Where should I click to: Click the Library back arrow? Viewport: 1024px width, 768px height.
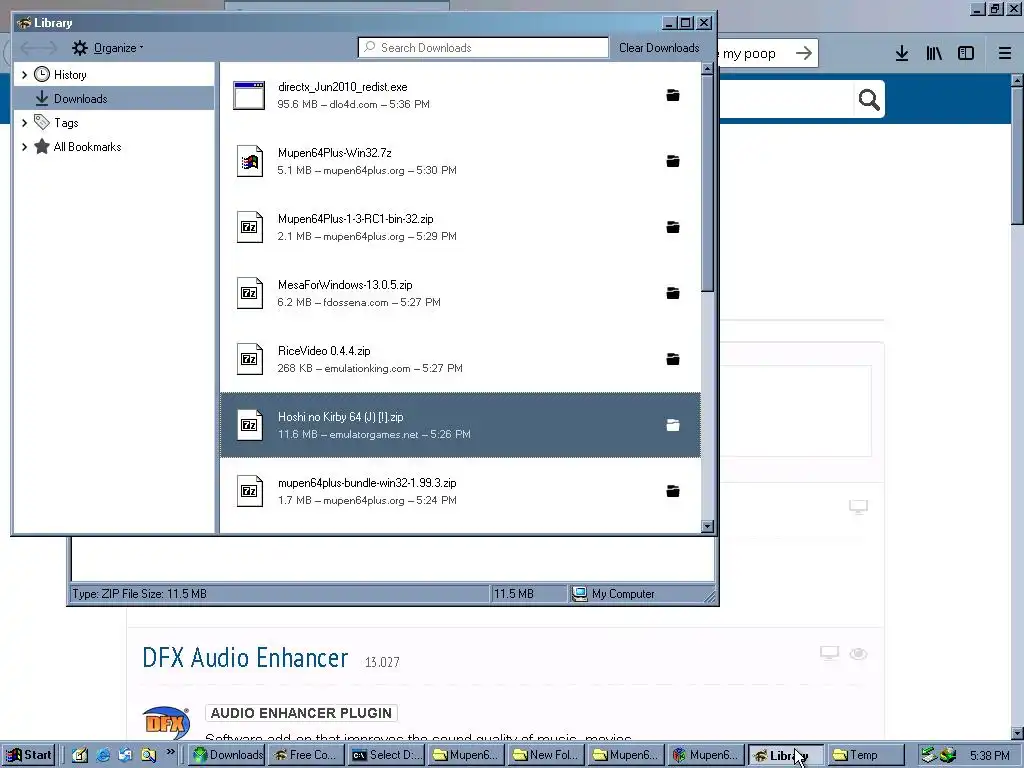tap(28, 48)
